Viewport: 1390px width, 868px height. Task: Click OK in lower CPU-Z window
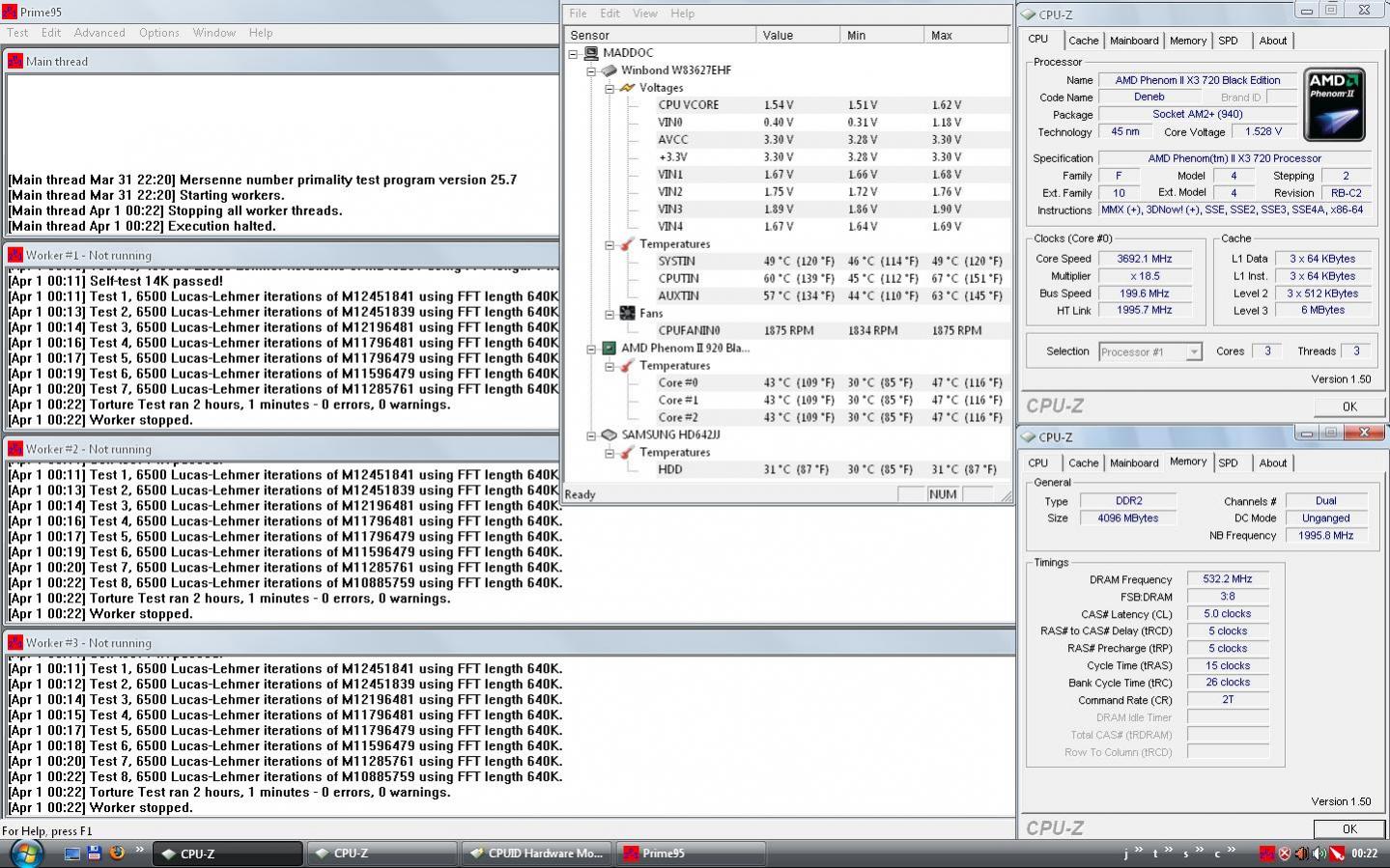(1349, 828)
